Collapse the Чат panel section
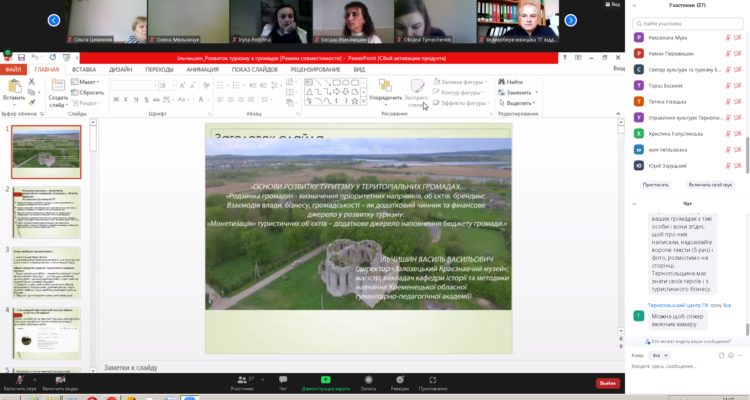The width and height of the screenshot is (750, 400). (635, 203)
